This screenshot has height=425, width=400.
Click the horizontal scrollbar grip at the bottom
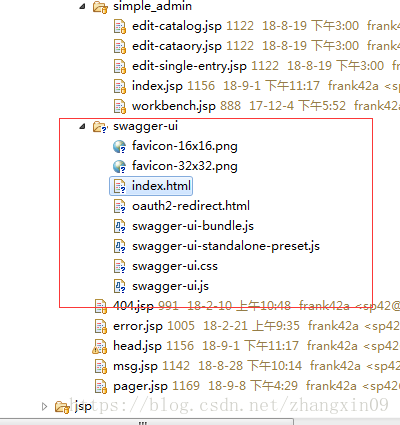[143, 423]
